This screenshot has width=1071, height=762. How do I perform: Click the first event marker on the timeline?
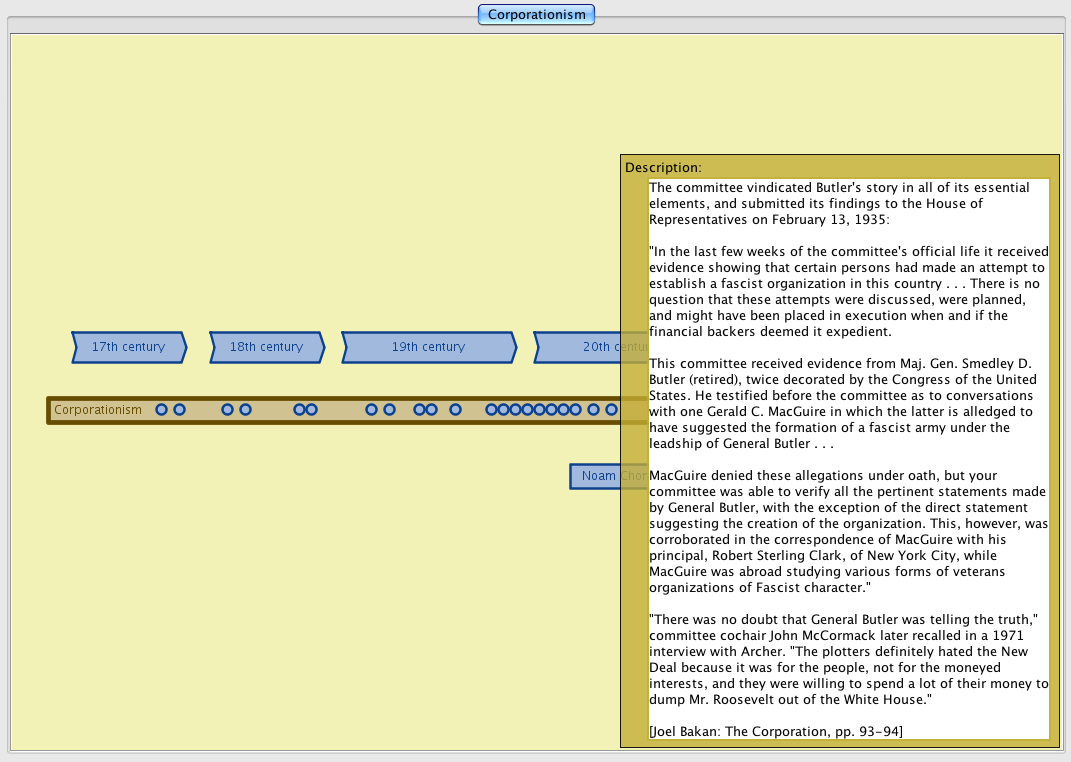point(161,410)
